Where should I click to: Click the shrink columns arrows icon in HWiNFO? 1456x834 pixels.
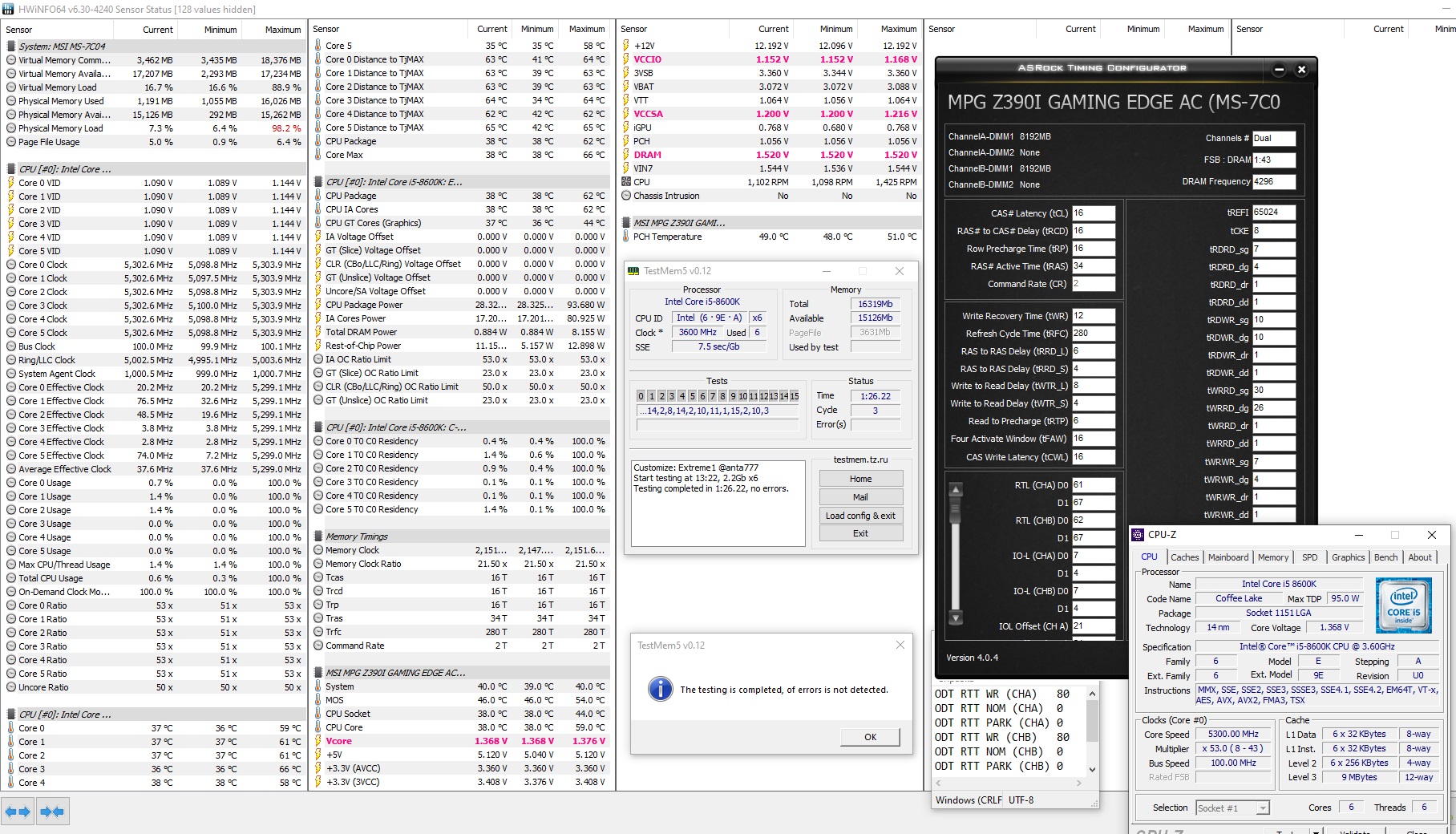52,812
